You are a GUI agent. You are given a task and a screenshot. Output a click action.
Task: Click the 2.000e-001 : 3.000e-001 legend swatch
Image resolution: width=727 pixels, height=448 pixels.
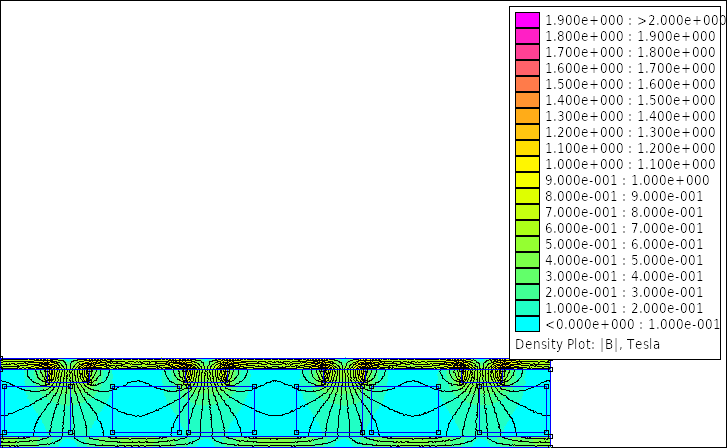(x=527, y=292)
